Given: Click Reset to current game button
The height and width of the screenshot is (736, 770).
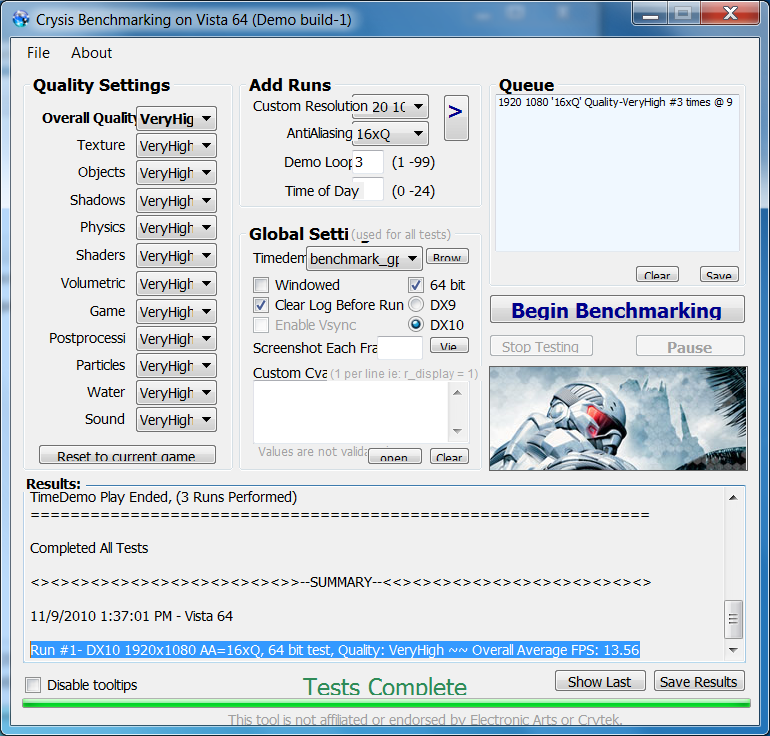Looking at the screenshot, I should coord(127,455).
